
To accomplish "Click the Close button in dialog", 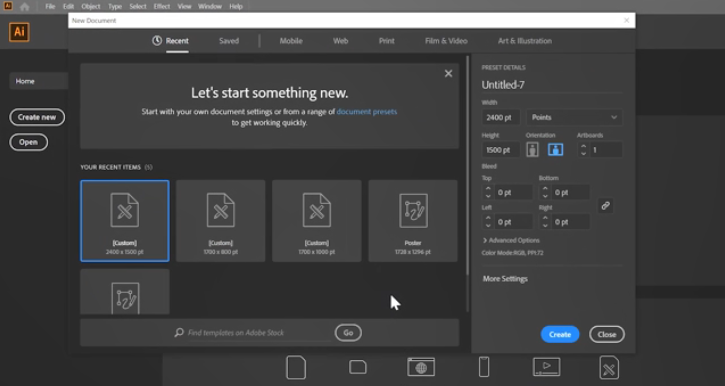I will point(607,334).
